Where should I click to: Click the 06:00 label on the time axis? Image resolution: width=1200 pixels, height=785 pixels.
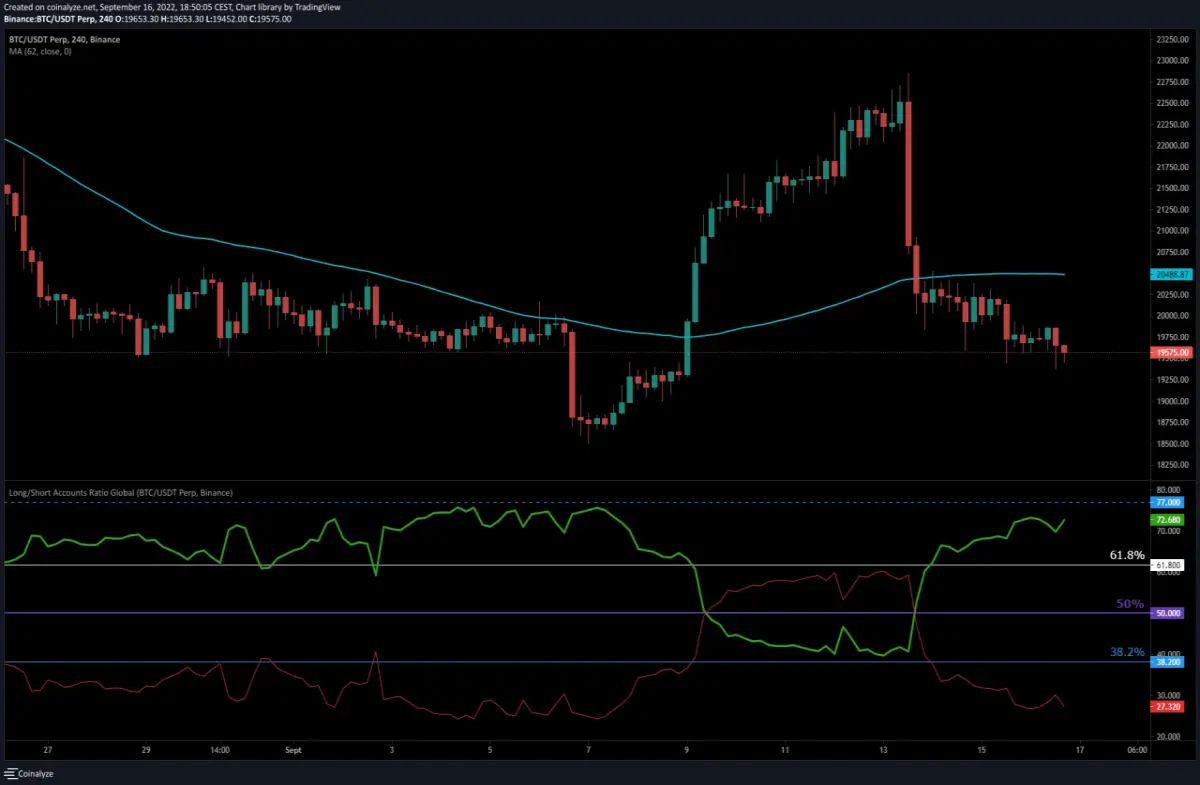pyautogui.click(x=1136, y=749)
